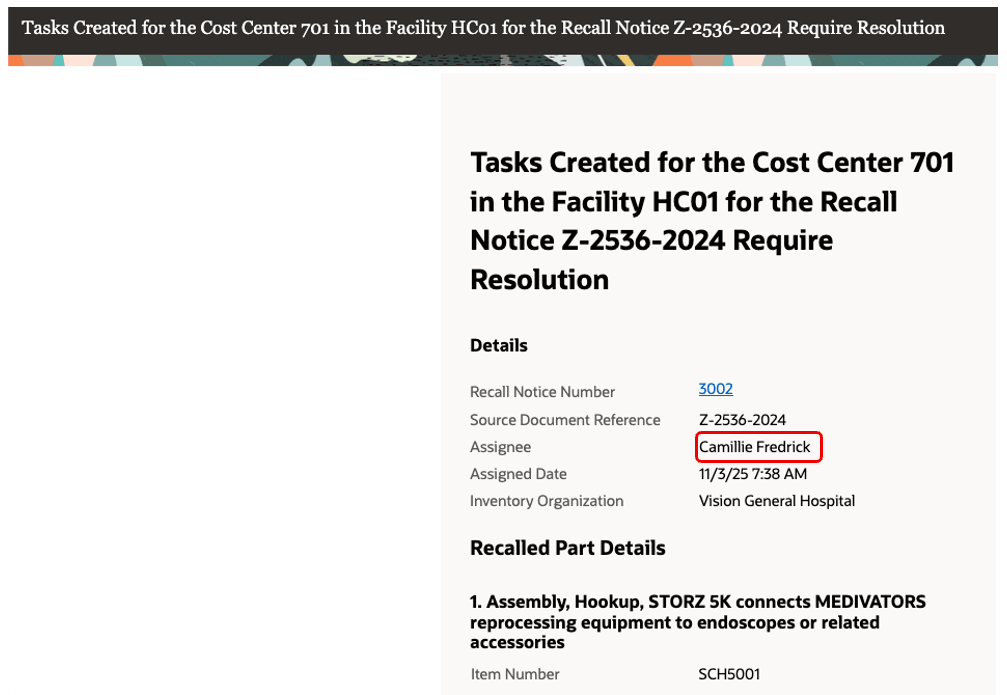Click the Source Document Reference label
The height and width of the screenshot is (695, 1007).
(x=565, y=419)
